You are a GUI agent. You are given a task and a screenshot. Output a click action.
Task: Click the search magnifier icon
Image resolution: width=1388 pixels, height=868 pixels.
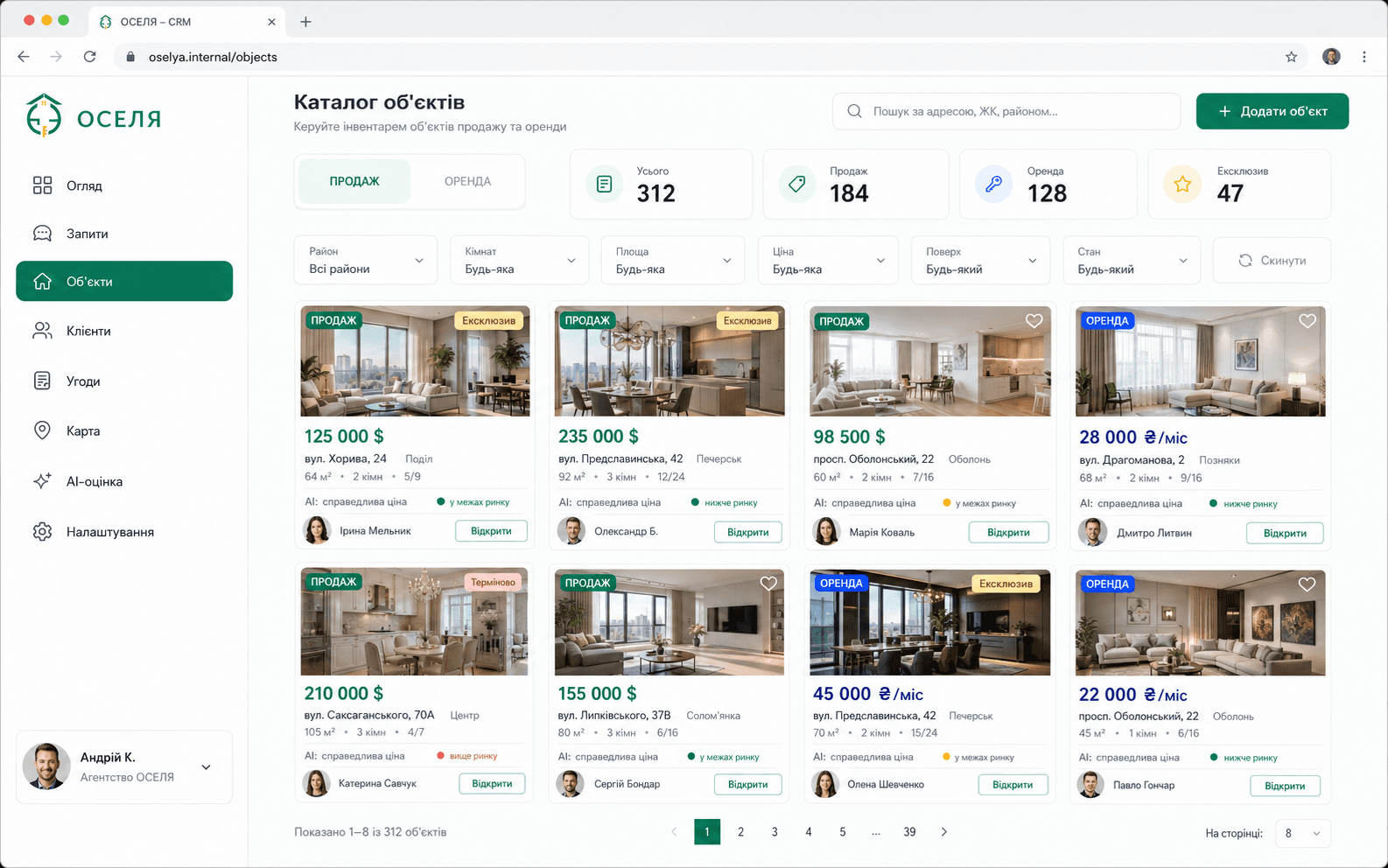(854, 111)
